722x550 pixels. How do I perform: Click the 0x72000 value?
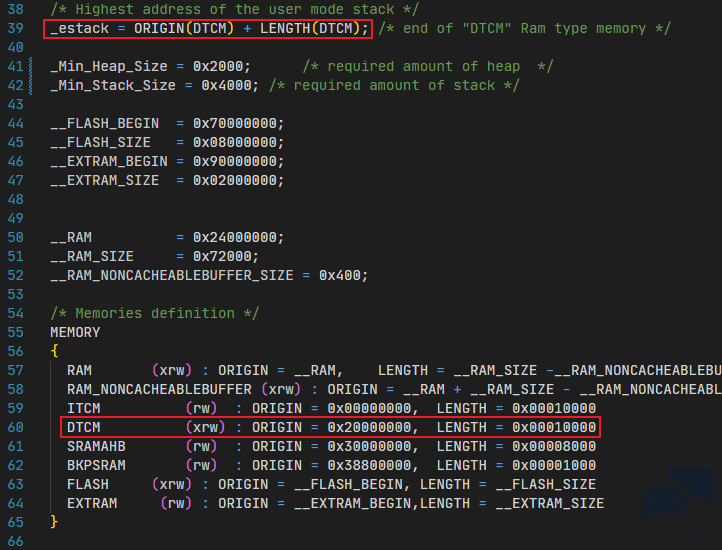222,257
